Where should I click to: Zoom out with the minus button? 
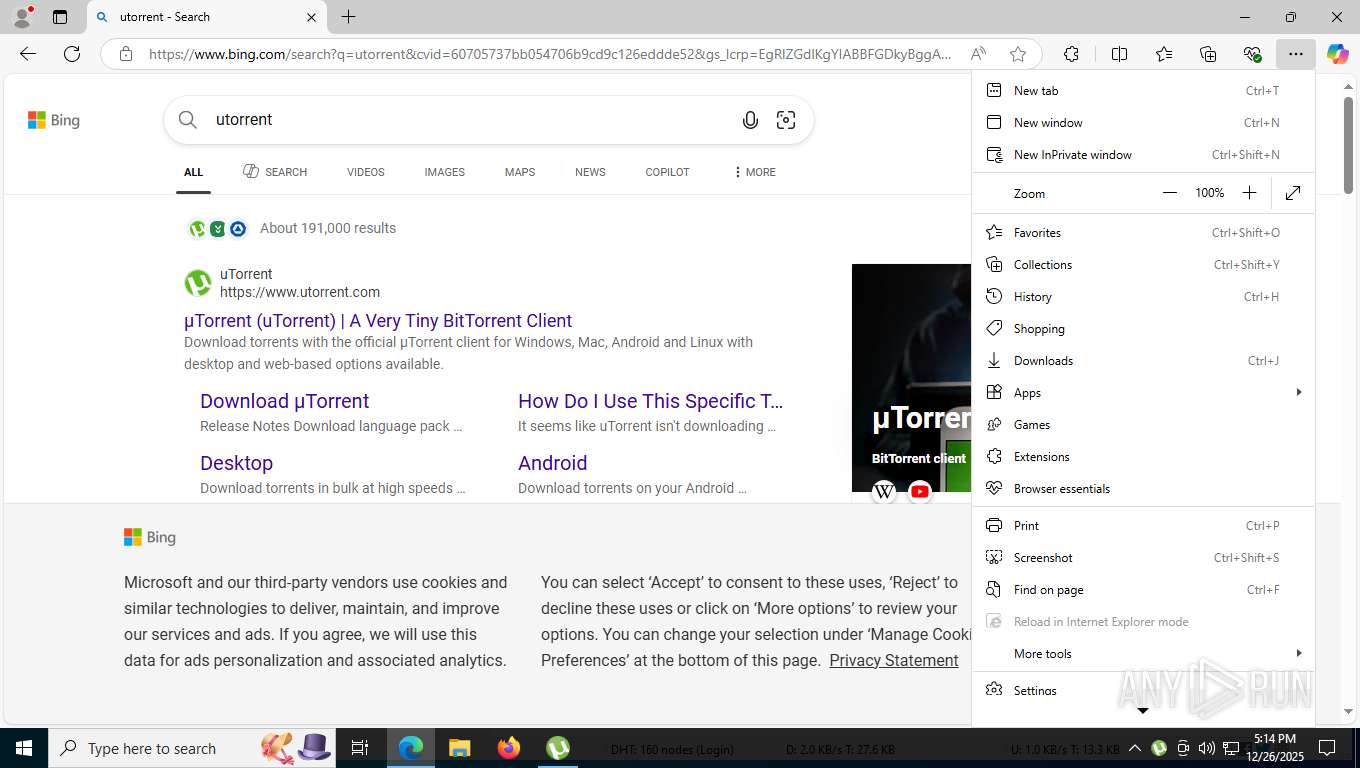pos(1170,193)
